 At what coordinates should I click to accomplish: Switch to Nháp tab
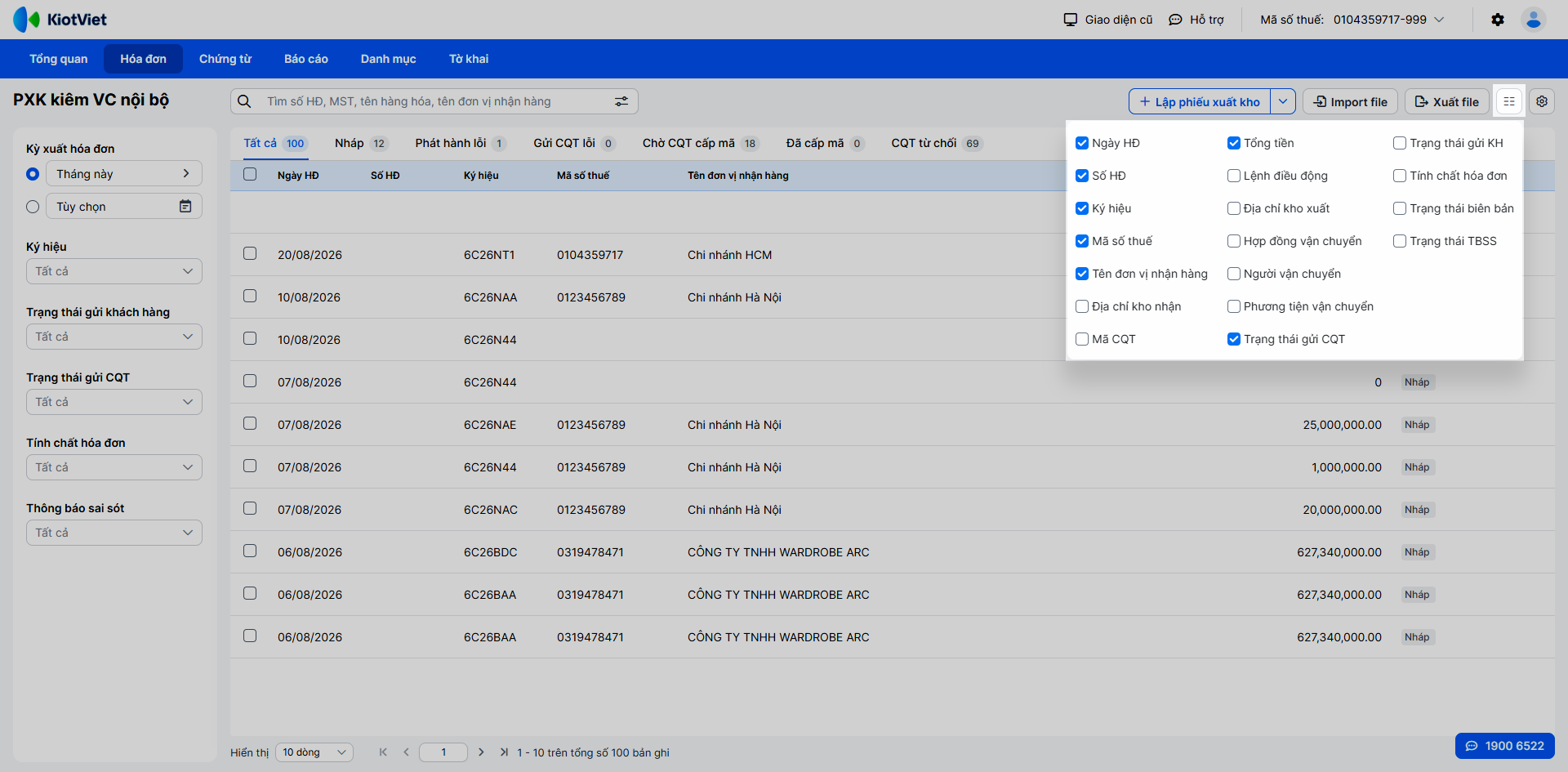(x=362, y=143)
